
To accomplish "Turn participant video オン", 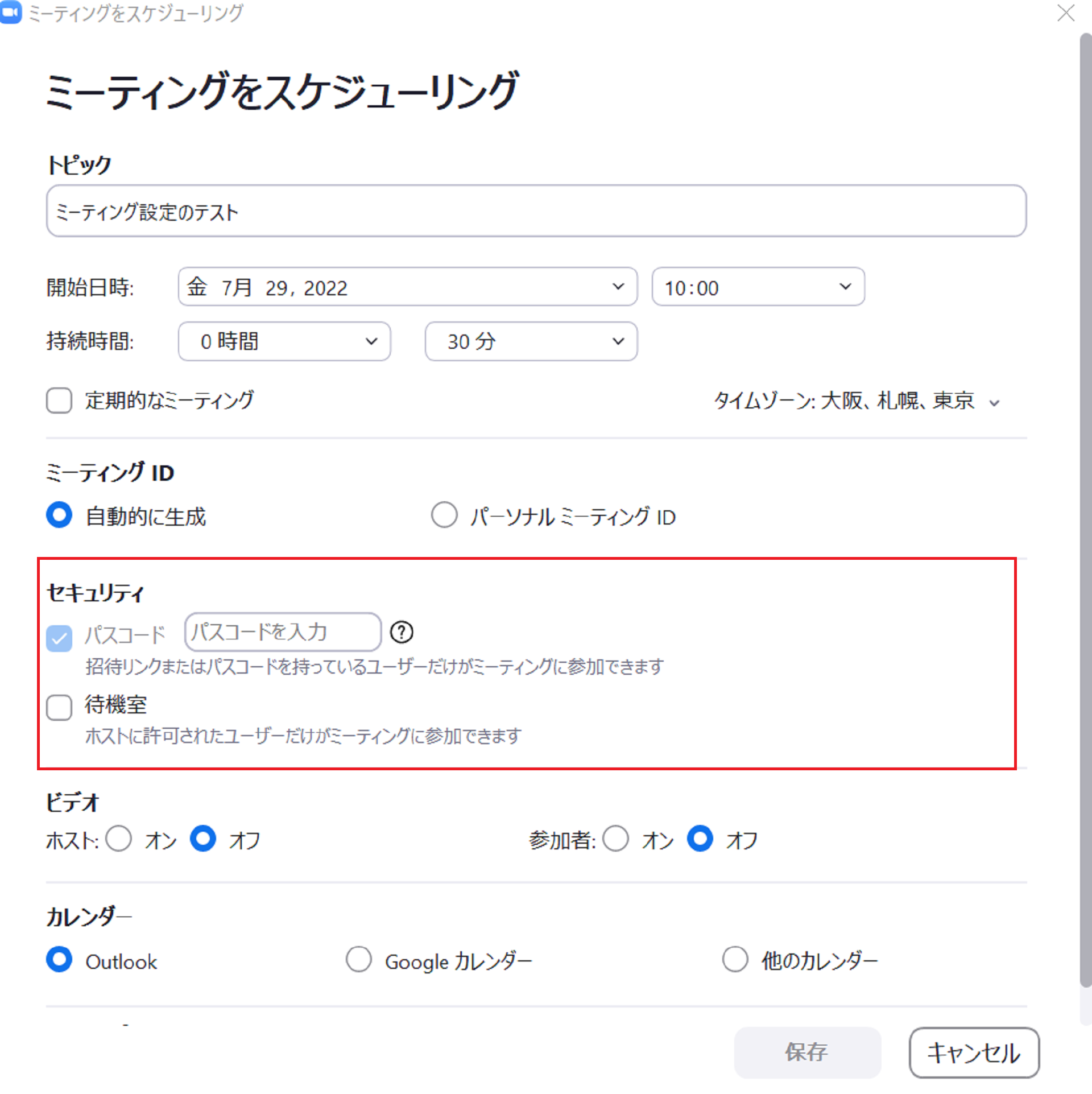I will coord(616,839).
